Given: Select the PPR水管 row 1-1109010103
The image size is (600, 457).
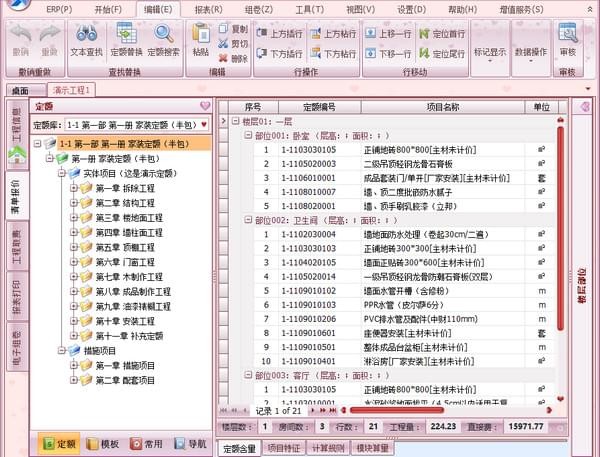Looking at the screenshot, I should coord(393,305).
